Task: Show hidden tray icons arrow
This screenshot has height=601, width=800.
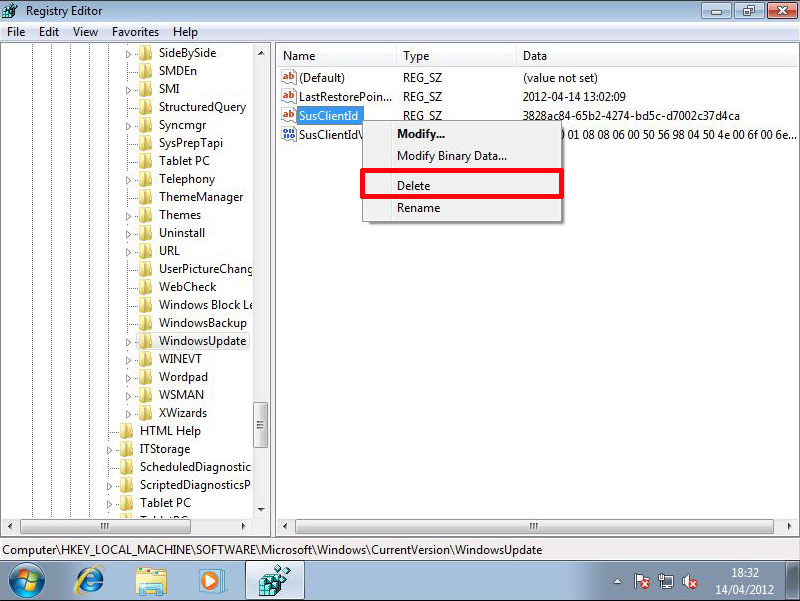Action: click(x=617, y=581)
